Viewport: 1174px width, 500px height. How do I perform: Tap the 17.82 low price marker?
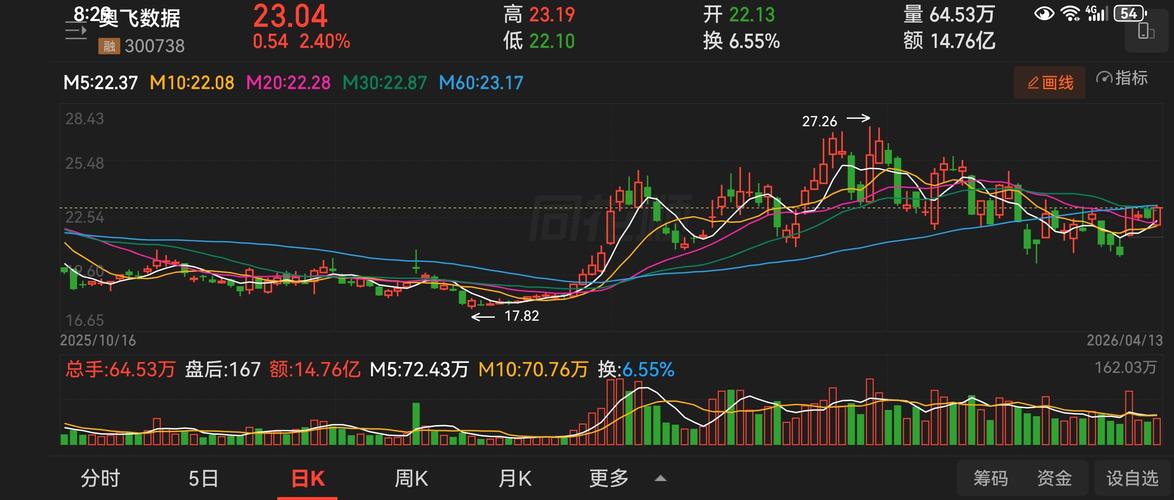pyautogui.click(x=522, y=317)
